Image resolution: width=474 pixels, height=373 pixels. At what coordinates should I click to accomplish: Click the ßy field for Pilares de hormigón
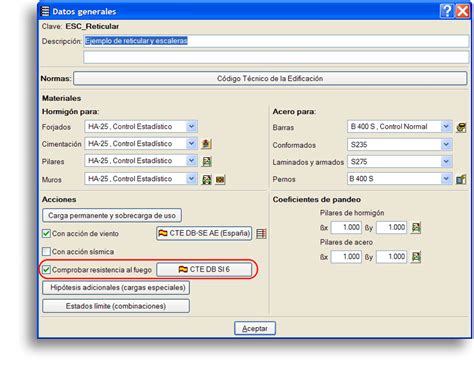point(392,228)
